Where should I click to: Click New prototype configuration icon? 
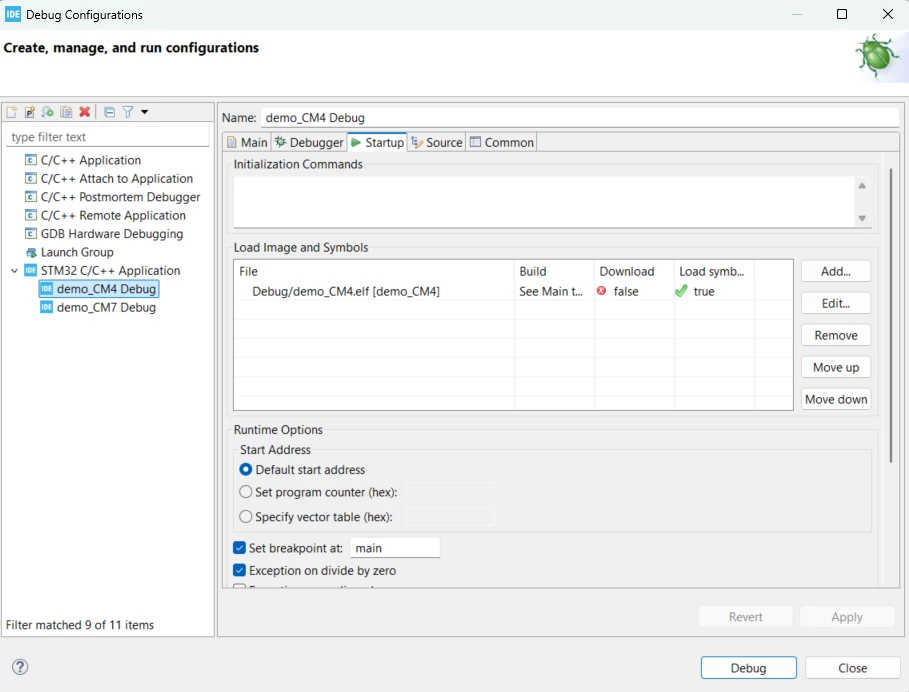30,112
